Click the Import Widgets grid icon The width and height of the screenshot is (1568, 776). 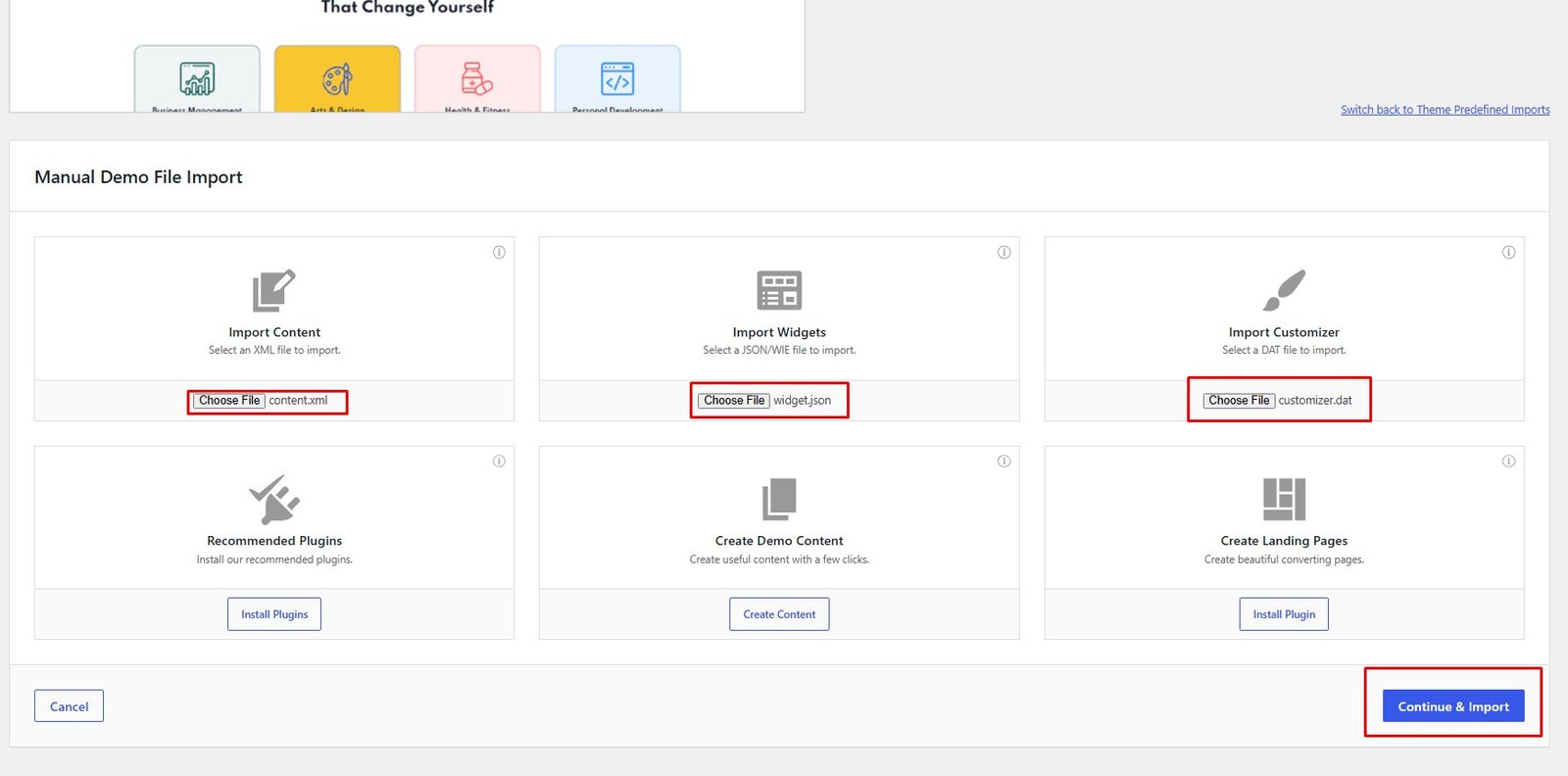(x=779, y=290)
